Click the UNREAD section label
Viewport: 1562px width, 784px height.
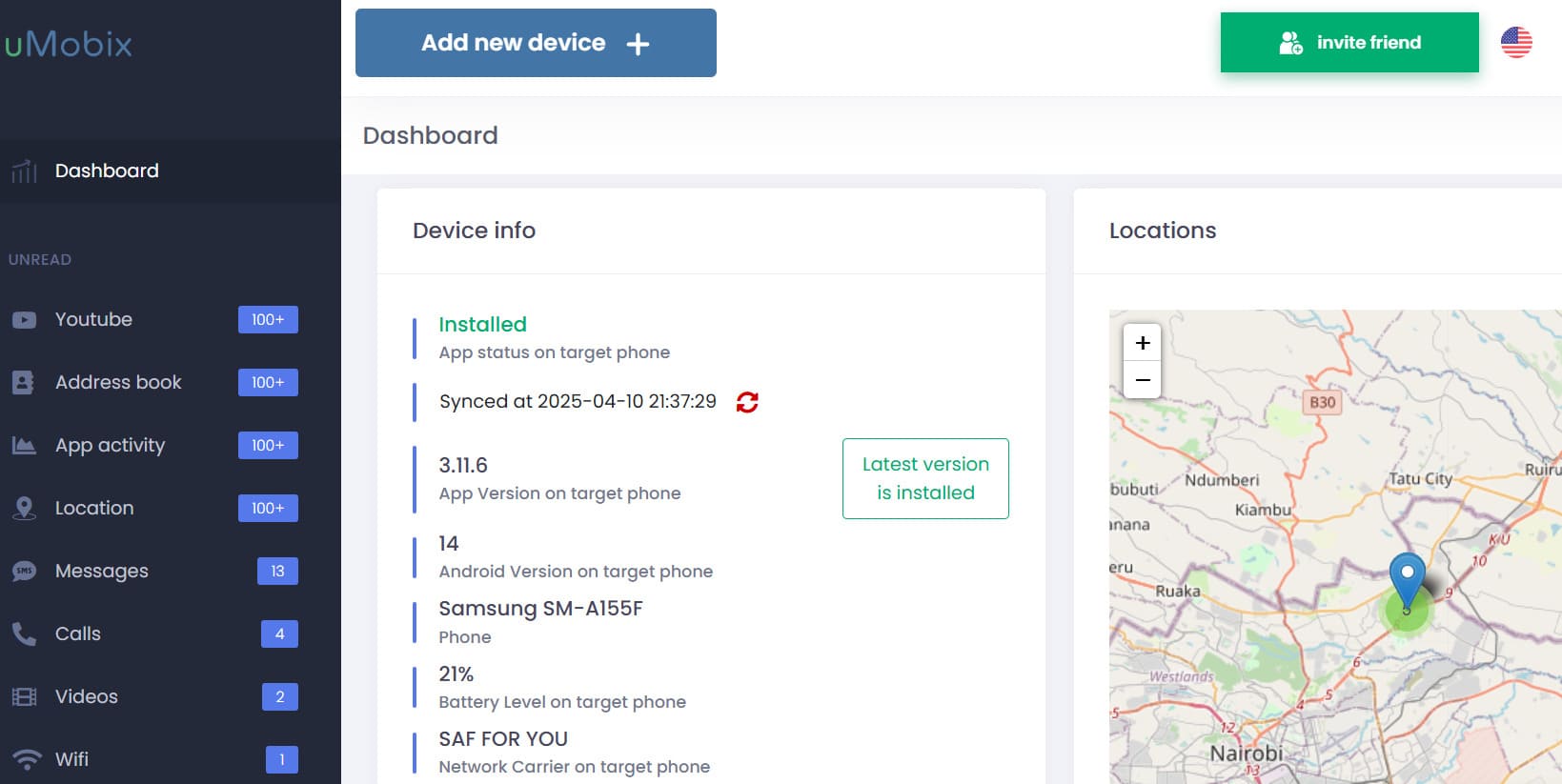40,259
